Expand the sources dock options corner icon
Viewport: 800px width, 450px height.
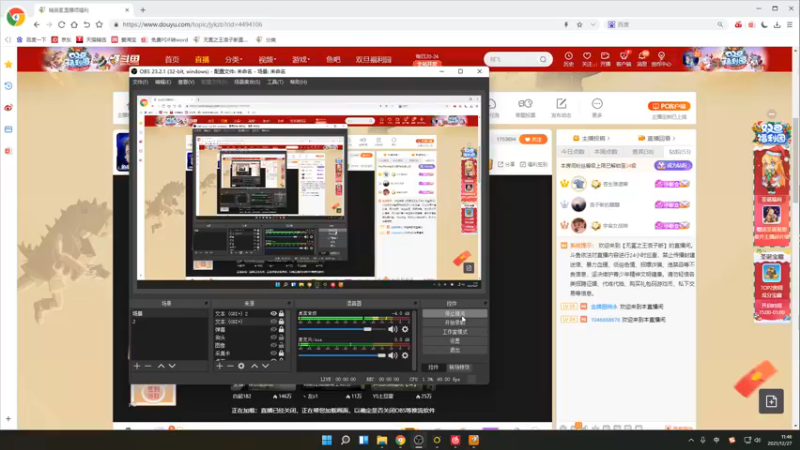[289, 303]
